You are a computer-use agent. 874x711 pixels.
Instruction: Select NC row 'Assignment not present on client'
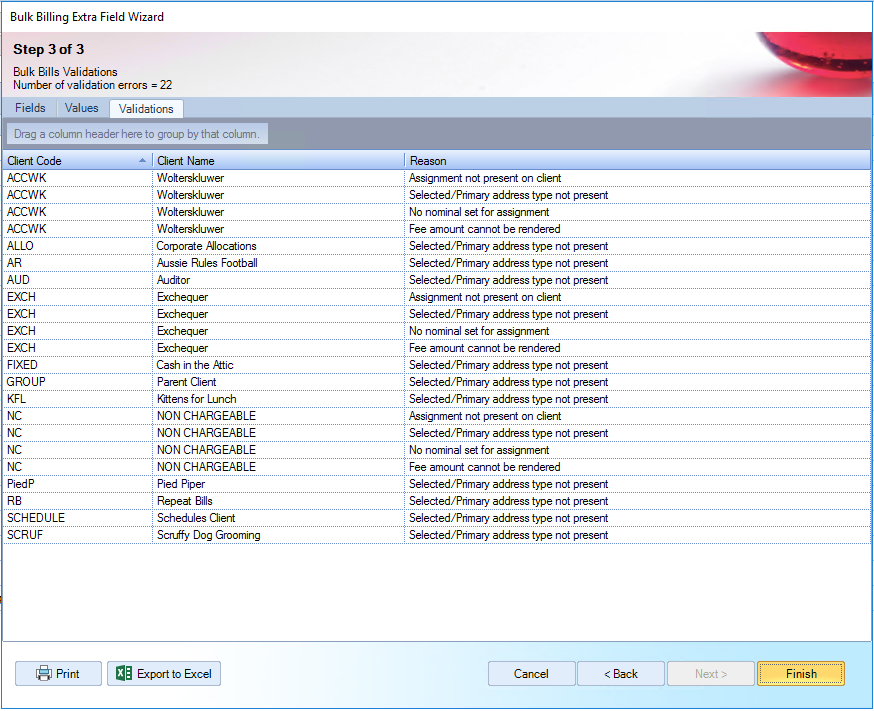436,416
